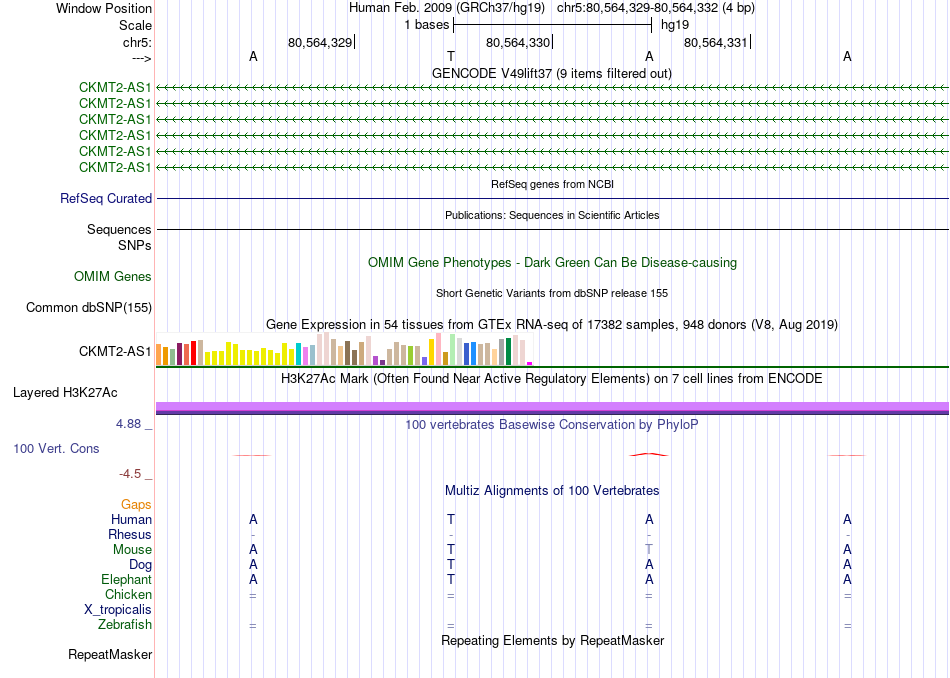Click the 4.88 PhyloP upper scale value
Viewport: 950px width, 678px height.
point(128,424)
